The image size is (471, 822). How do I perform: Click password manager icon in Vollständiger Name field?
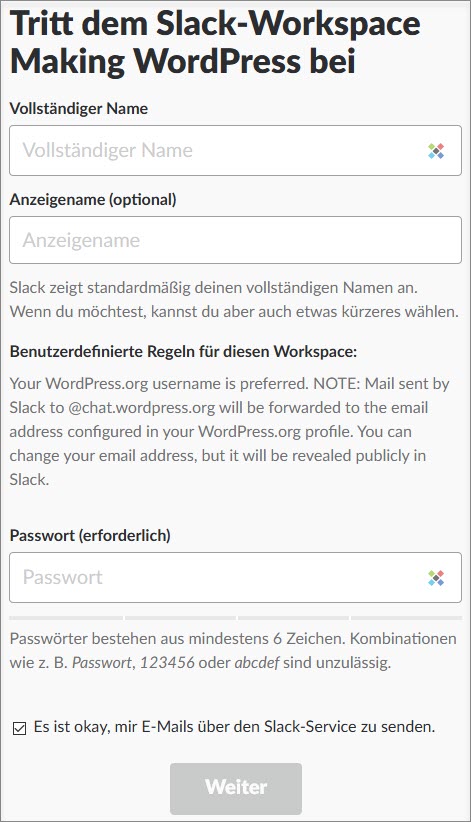(x=436, y=151)
